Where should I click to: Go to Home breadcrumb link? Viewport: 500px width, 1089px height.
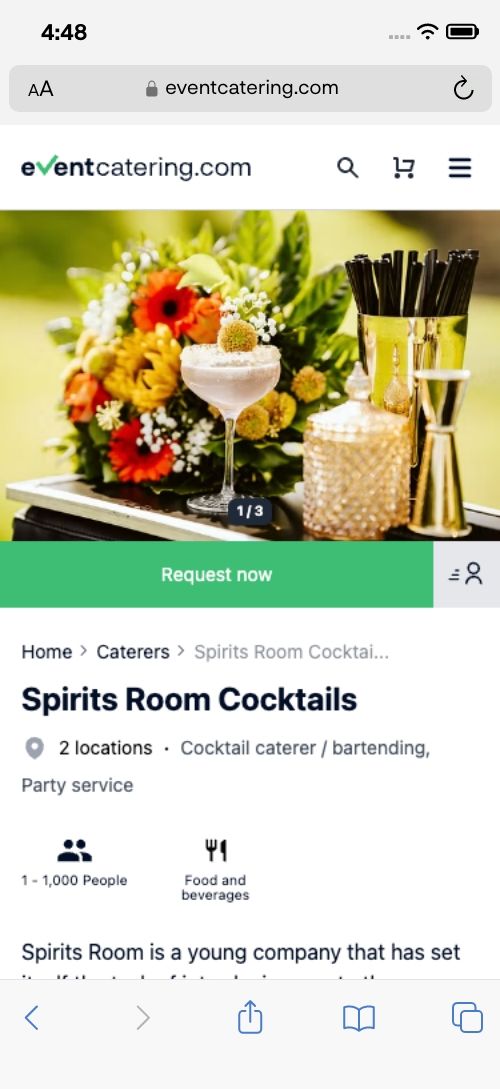click(x=47, y=651)
